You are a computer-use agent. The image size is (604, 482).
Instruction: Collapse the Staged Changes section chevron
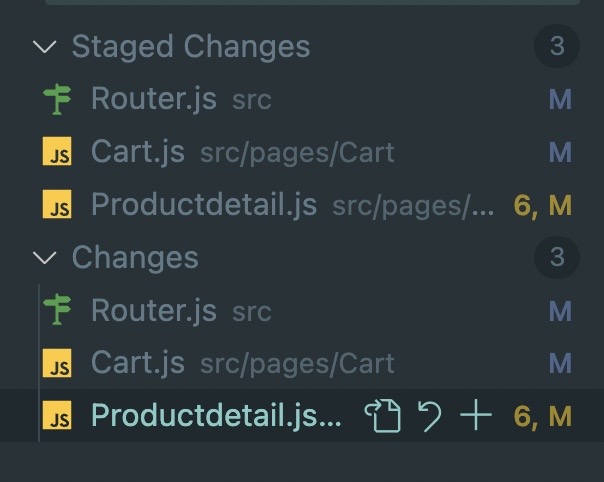click(45, 47)
